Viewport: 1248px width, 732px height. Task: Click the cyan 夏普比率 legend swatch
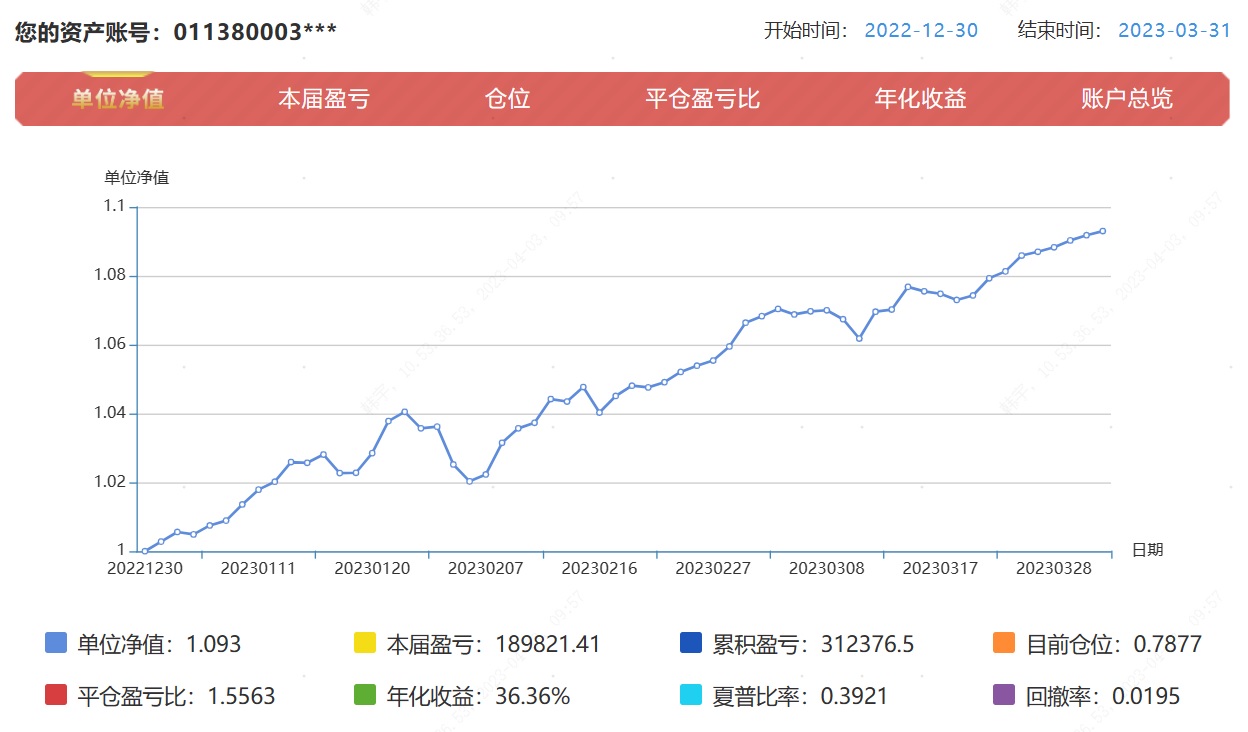tap(690, 696)
